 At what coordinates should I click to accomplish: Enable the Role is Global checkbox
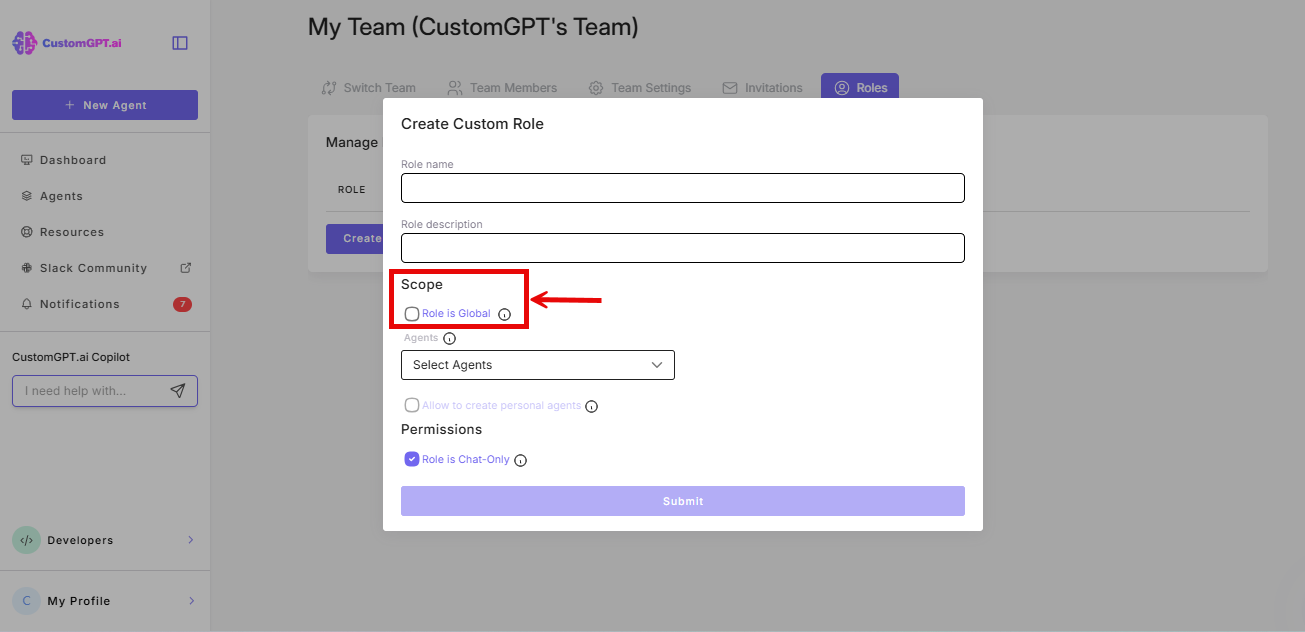[x=411, y=313]
